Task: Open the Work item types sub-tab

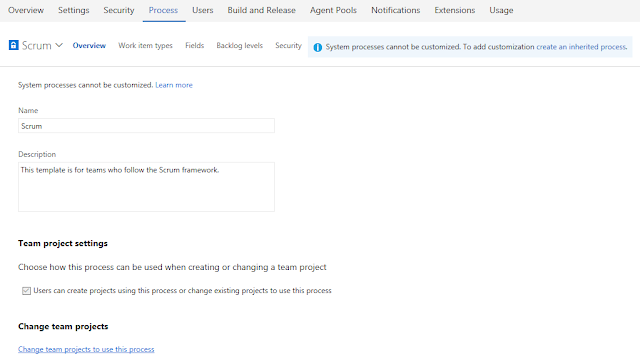Action: (x=145, y=45)
